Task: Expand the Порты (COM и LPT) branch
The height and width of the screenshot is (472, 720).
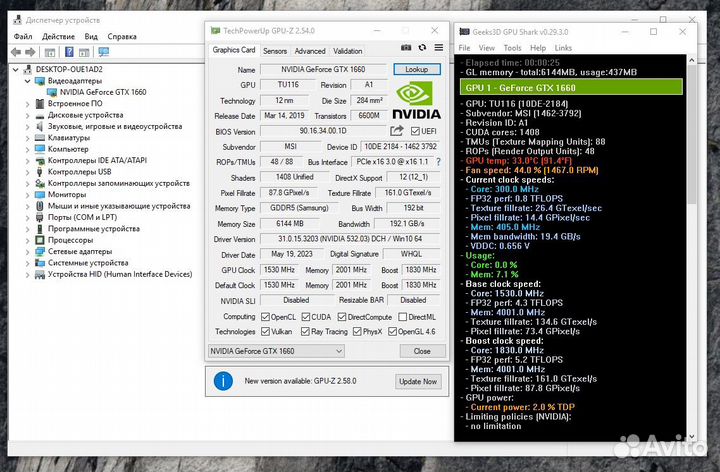Action: [x=28, y=218]
